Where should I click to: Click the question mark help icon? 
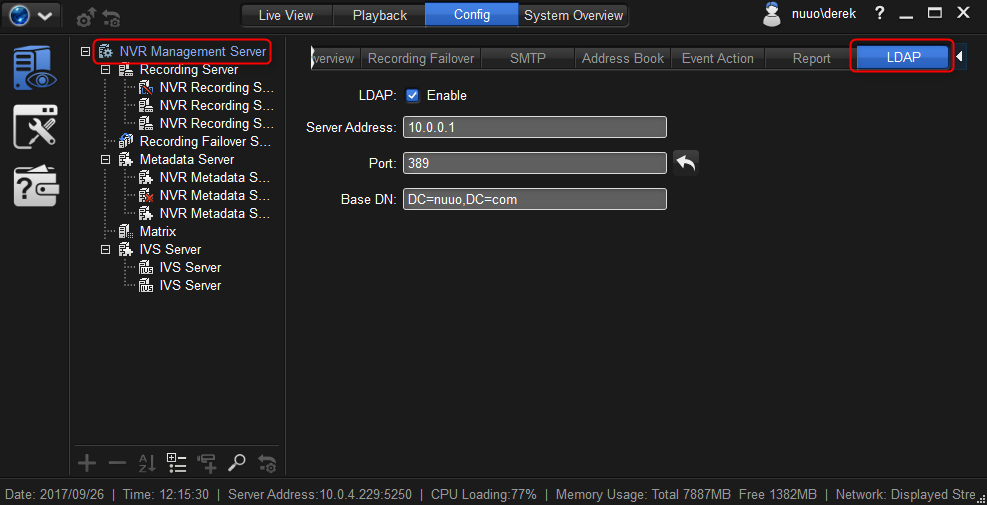coord(879,13)
